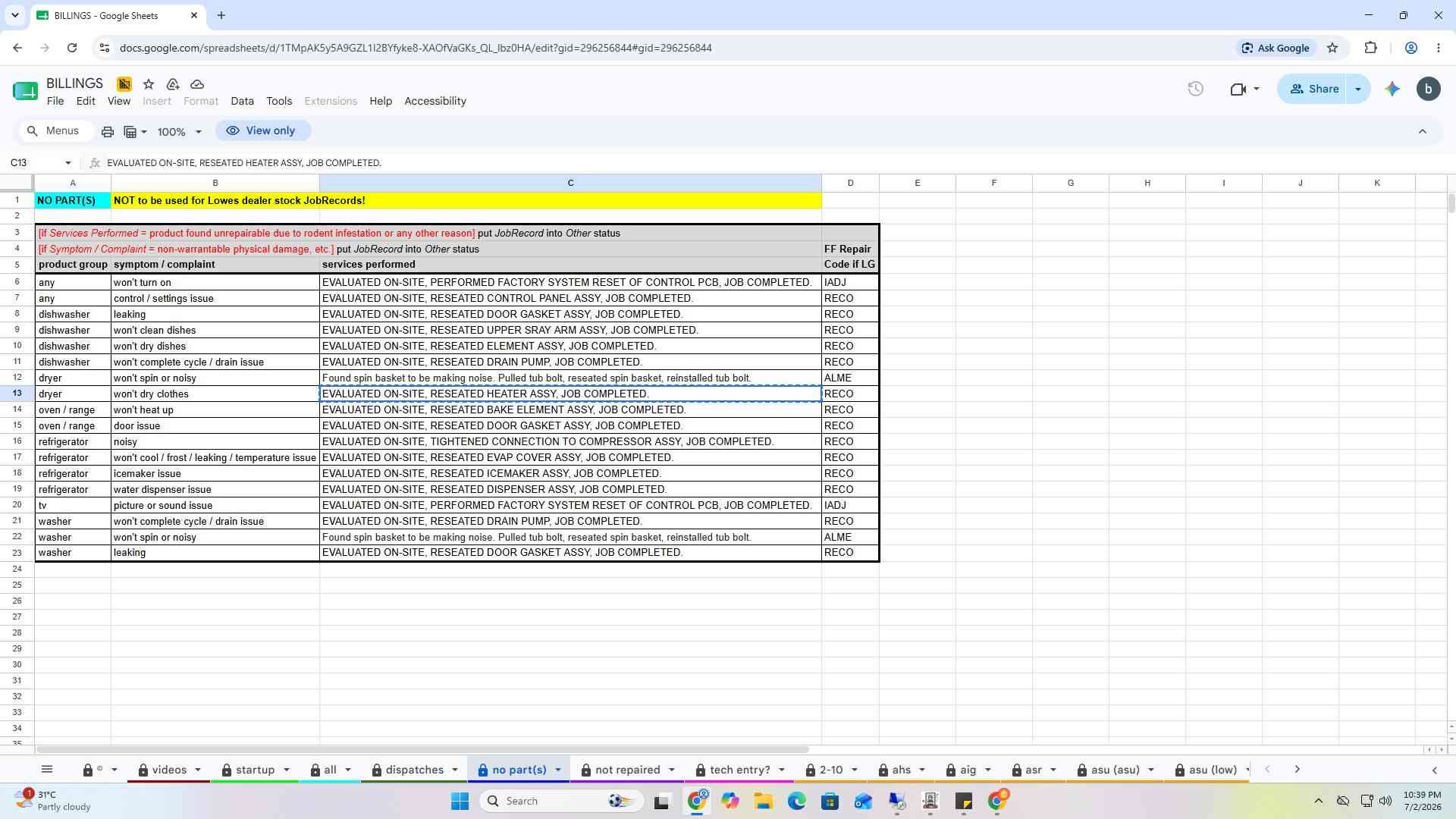Image resolution: width=1456 pixels, height=819 pixels.
Task: Click the Share button
Action: click(x=1313, y=89)
